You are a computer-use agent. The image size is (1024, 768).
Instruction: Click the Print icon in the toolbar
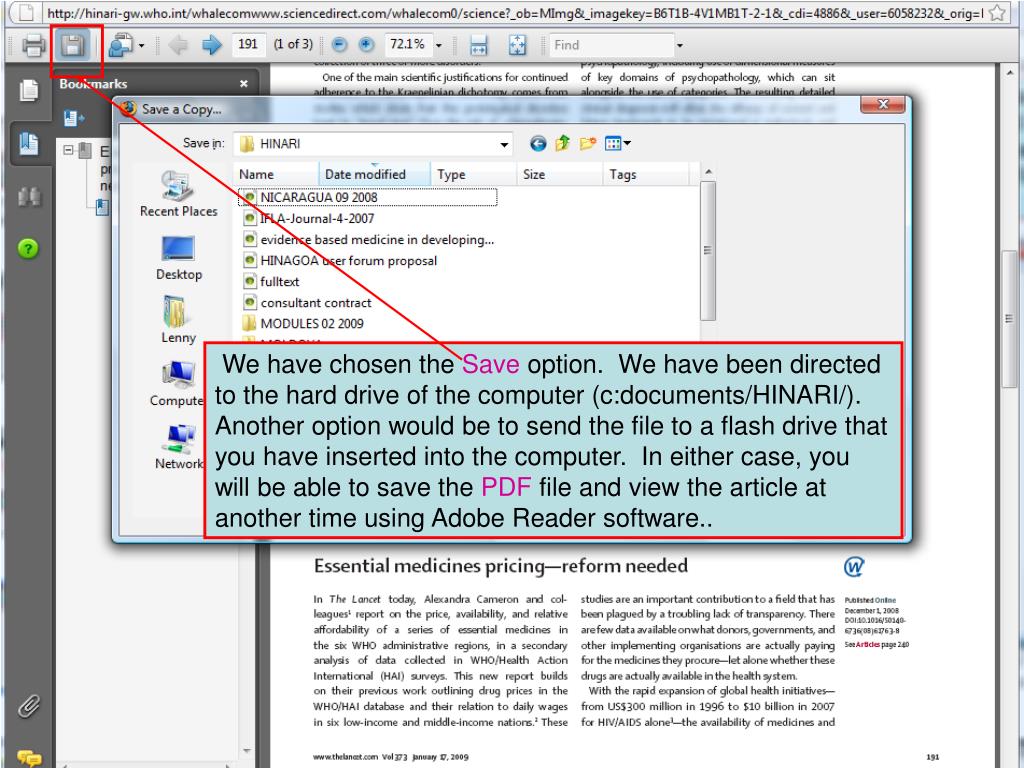pyautogui.click(x=33, y=45)
